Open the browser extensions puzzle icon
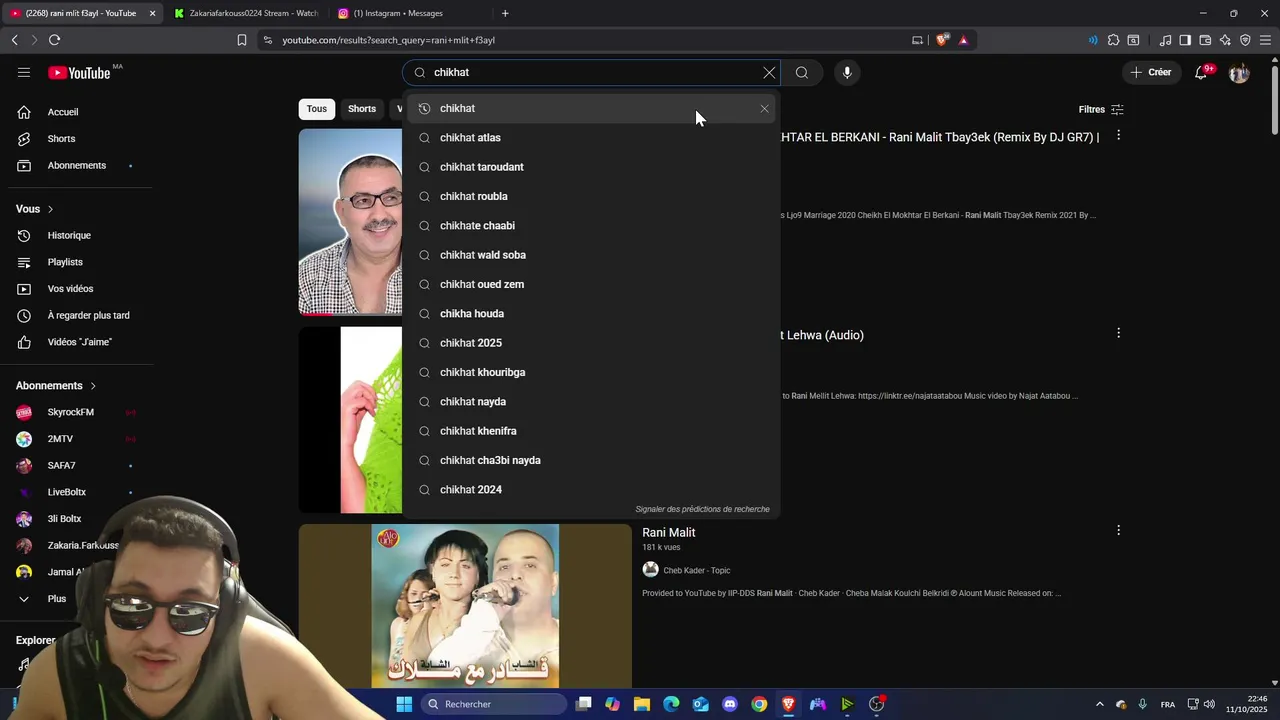 1113,40
